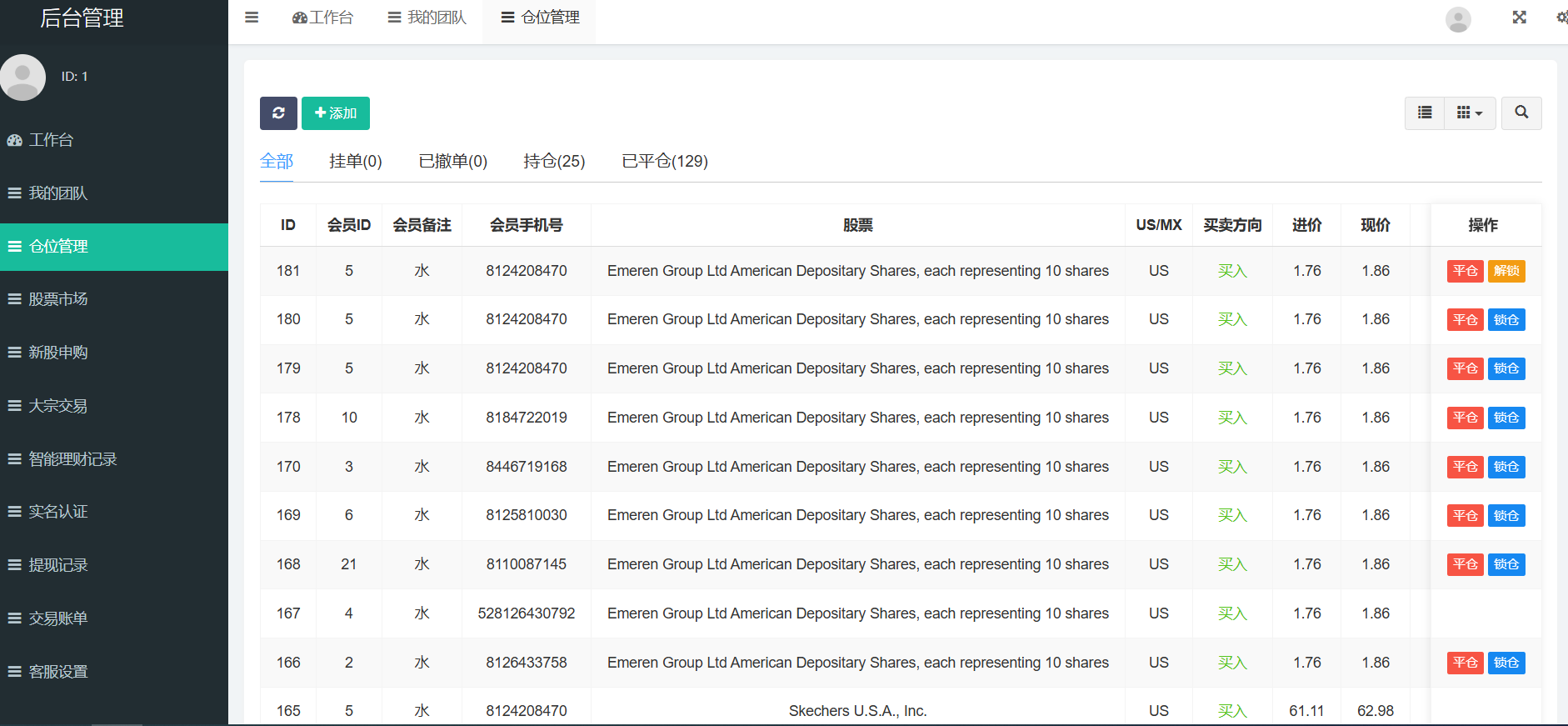
Task: Click the 工作台 top navigation tab
Action: [323, 18]
